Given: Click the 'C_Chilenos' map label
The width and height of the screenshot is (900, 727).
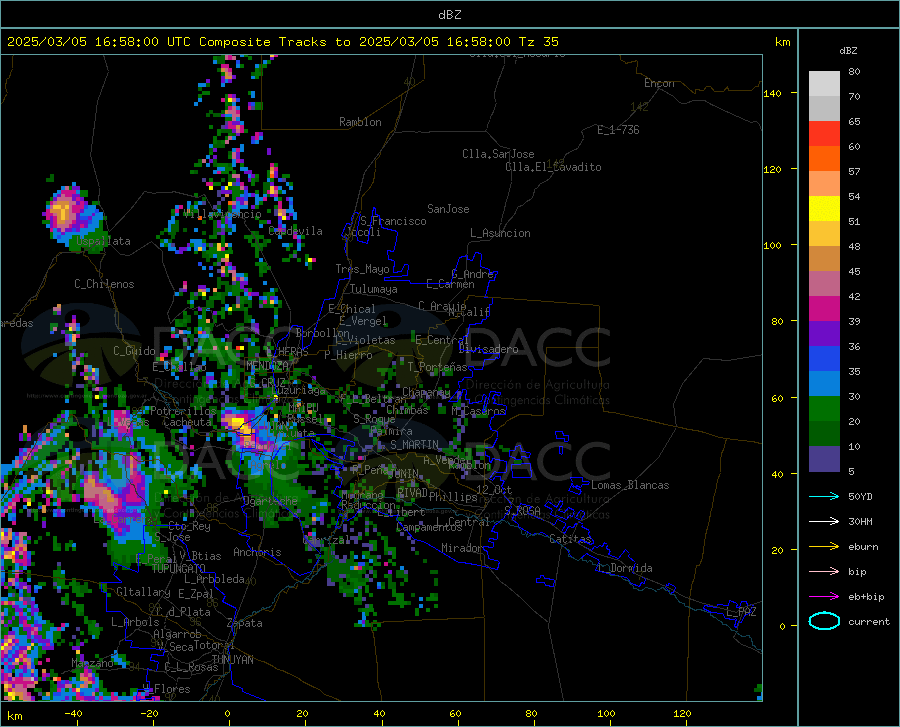Looking at the screenshot, I should tap(104, 284).
